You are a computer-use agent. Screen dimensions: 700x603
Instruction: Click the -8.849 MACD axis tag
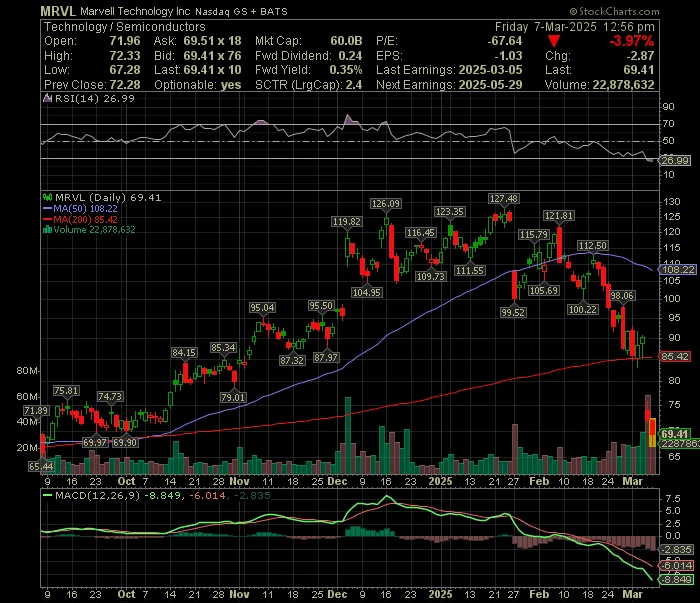pyautogui.click(x=676, y=579)
